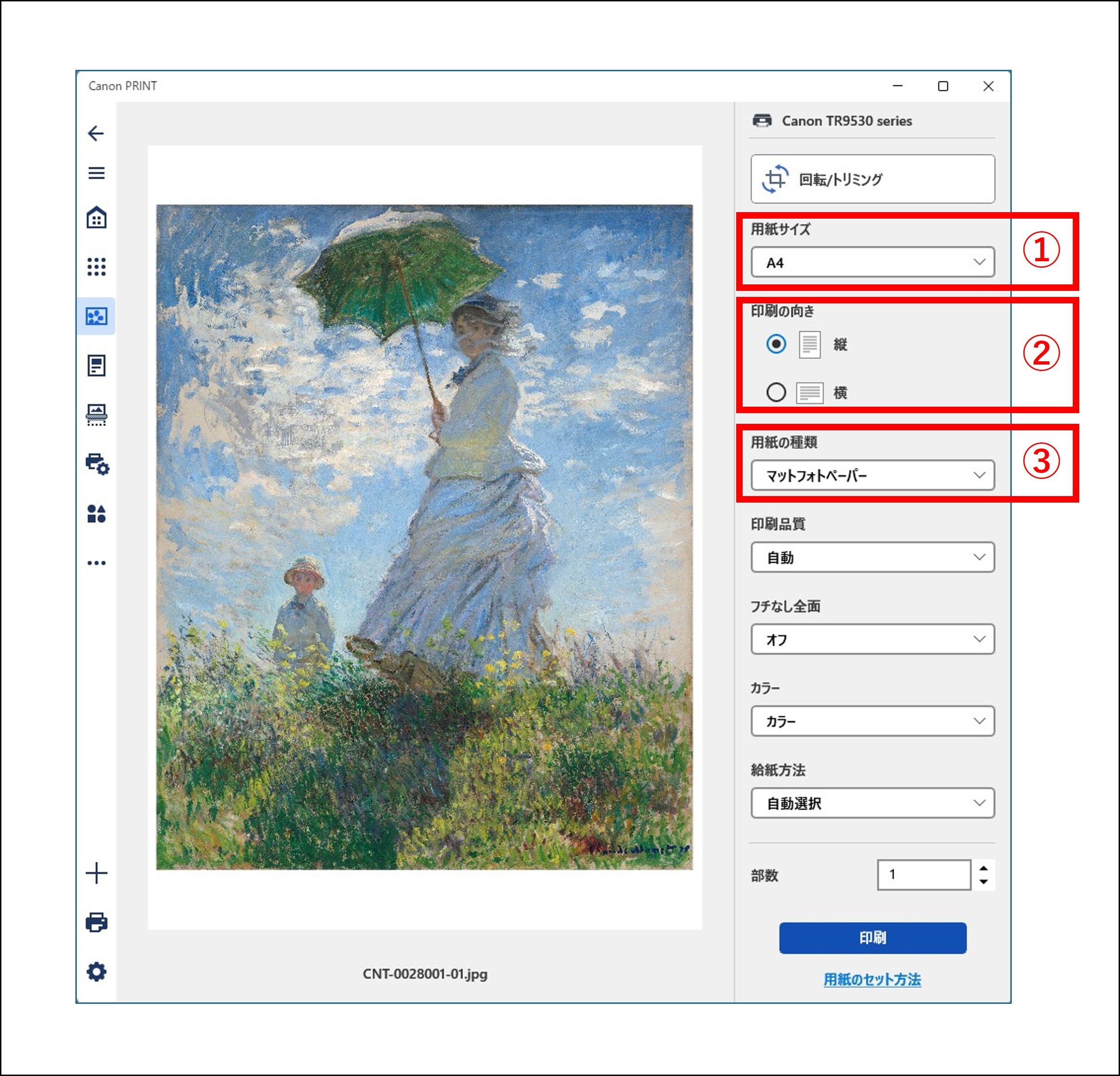Open the scan icon in sidebar
Viewport: 1120px width, 1076px height.
pos(96,415)
